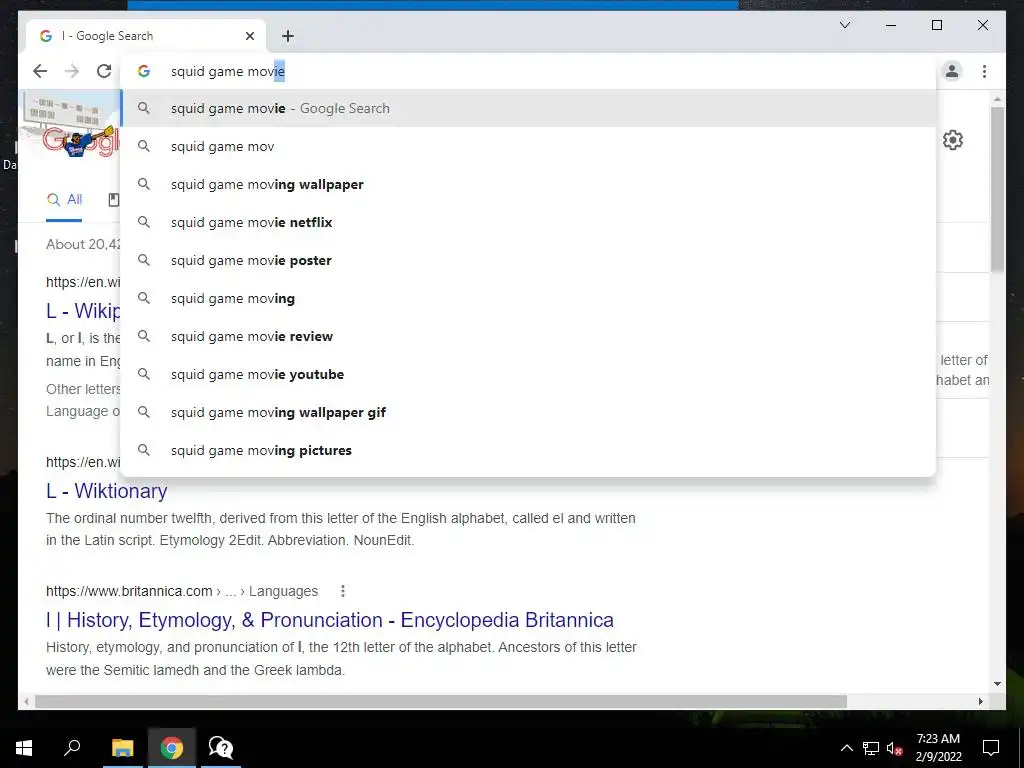The image size is (1024, 768).
Task: Open the network status tray icon
Action: (x=871, y=748)
